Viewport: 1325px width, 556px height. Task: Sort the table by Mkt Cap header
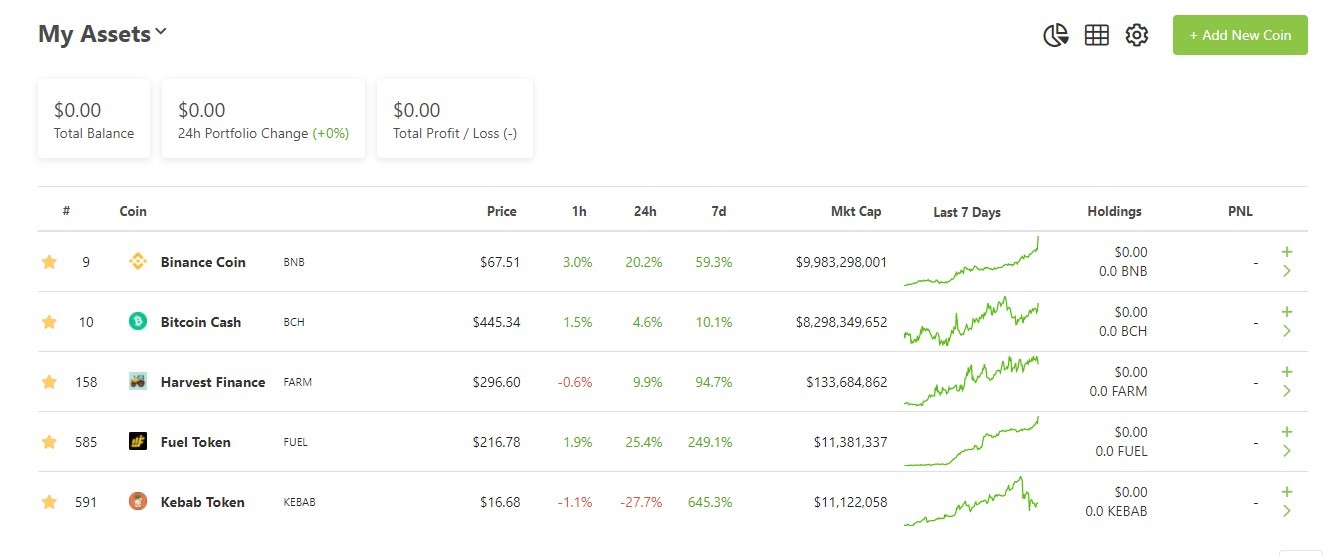856,211
